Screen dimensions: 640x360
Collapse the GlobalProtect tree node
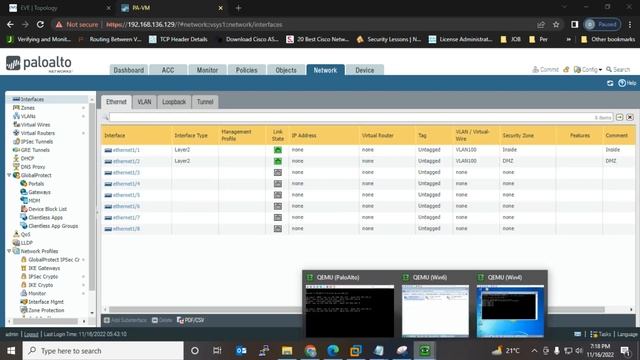tap(9, 175)
